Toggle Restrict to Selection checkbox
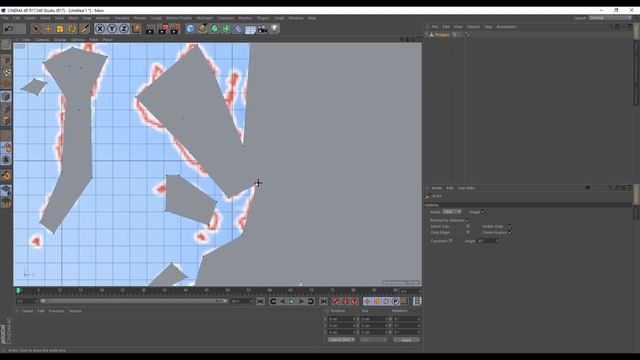 pyautogui.click(x=467, y=220)
